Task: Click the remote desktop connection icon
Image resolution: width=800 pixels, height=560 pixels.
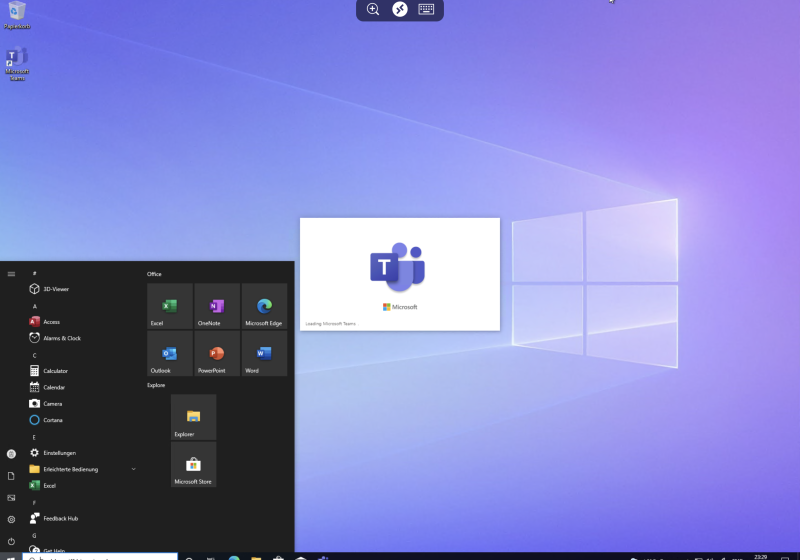Action: click(x=400, y=9)
